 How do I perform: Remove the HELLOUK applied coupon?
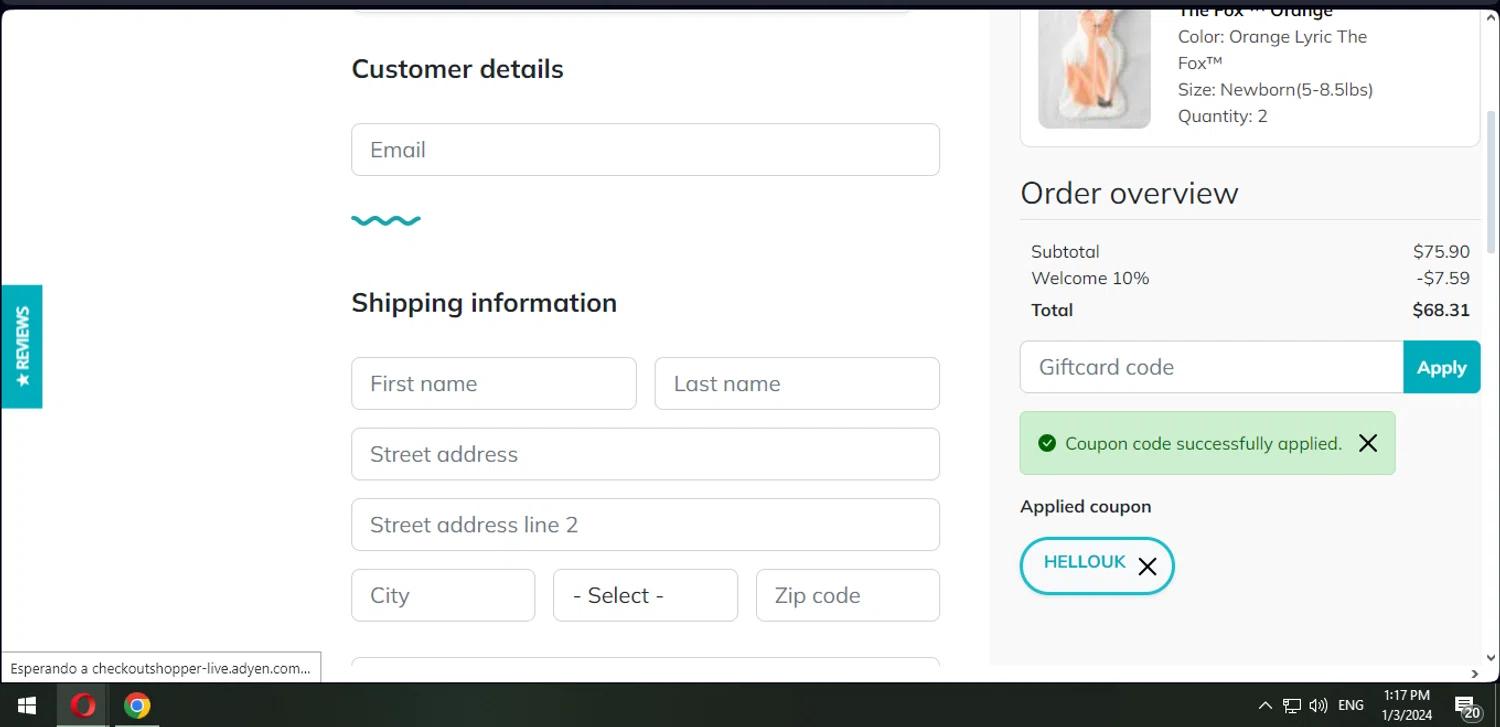coord(1147,567)
